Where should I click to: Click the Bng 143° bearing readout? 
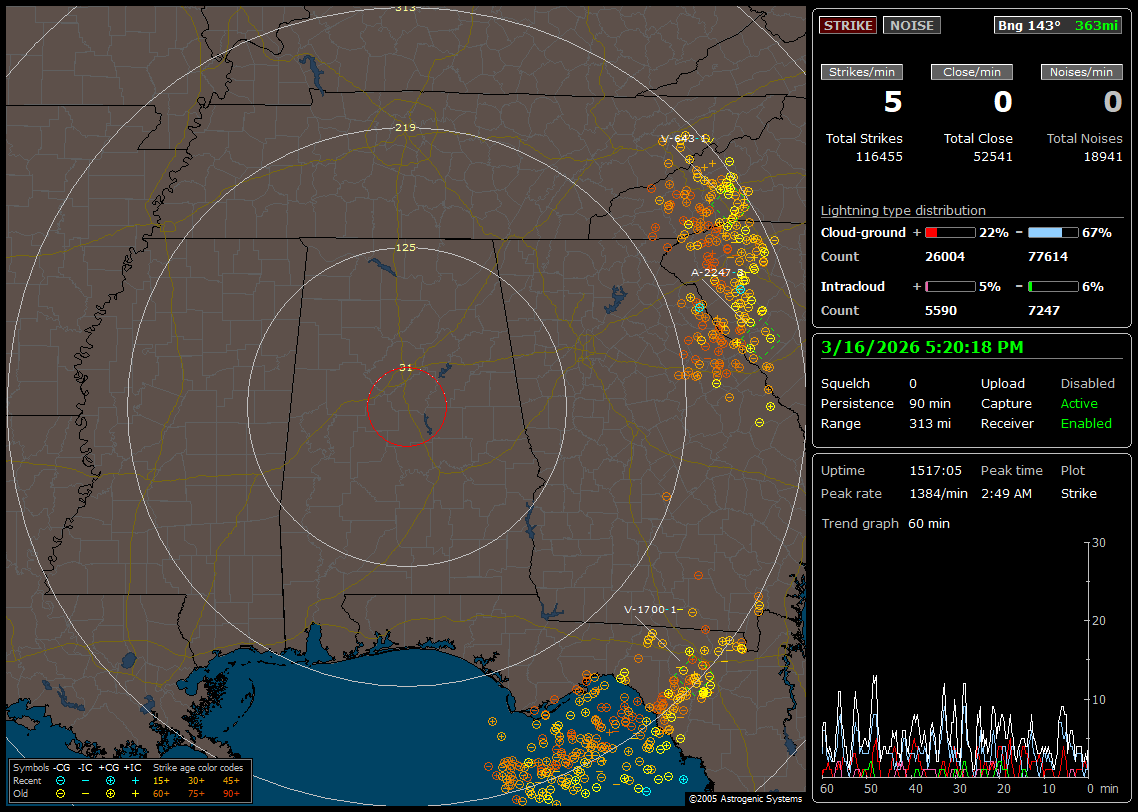[1028, 26]
